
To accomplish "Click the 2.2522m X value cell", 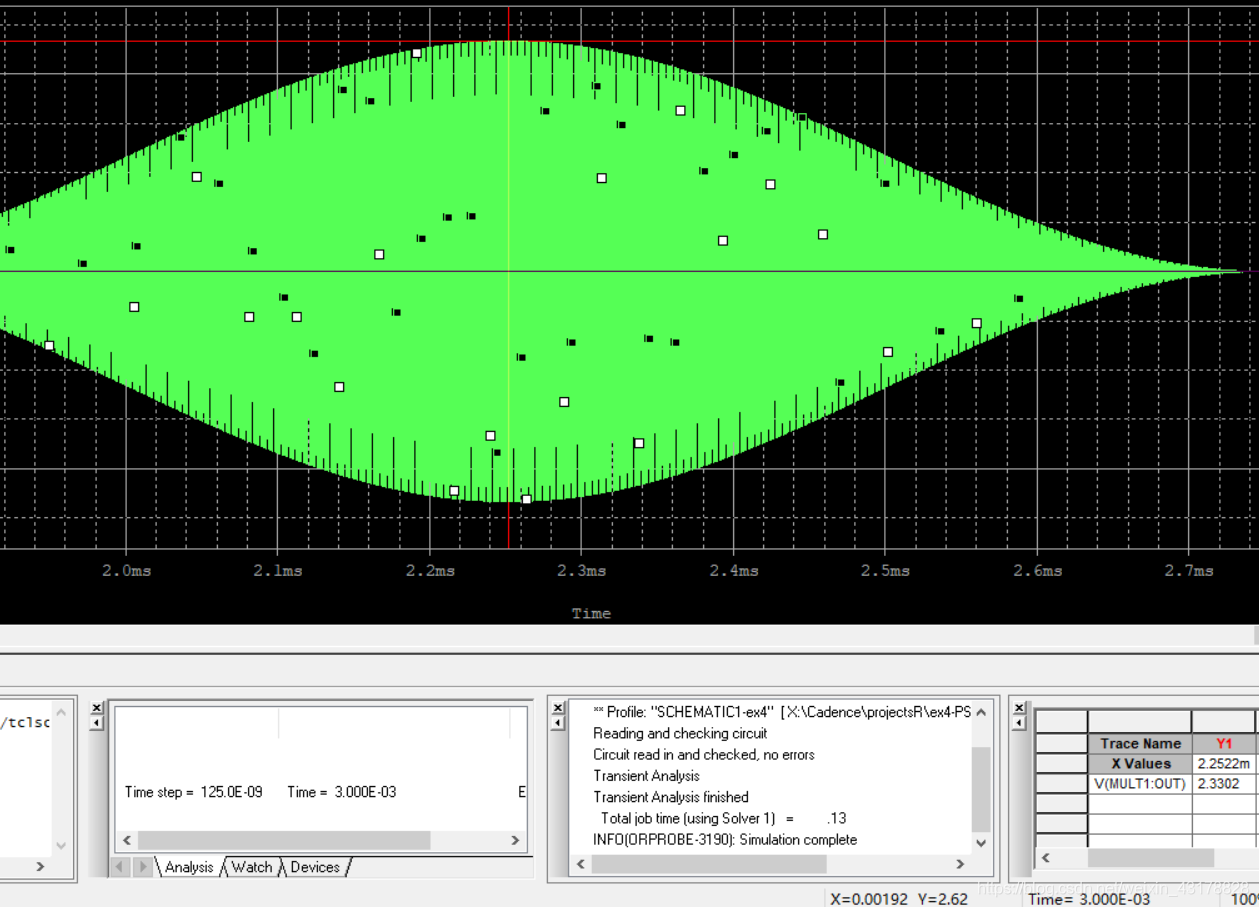I will (1224, 763).
